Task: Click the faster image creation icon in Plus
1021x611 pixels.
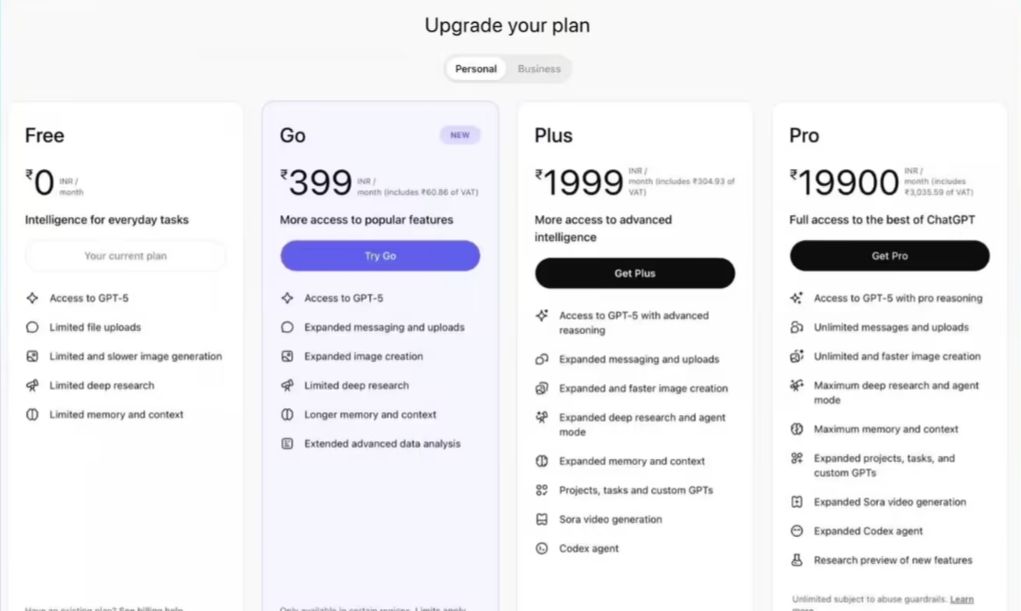Action: click(542, 388)
